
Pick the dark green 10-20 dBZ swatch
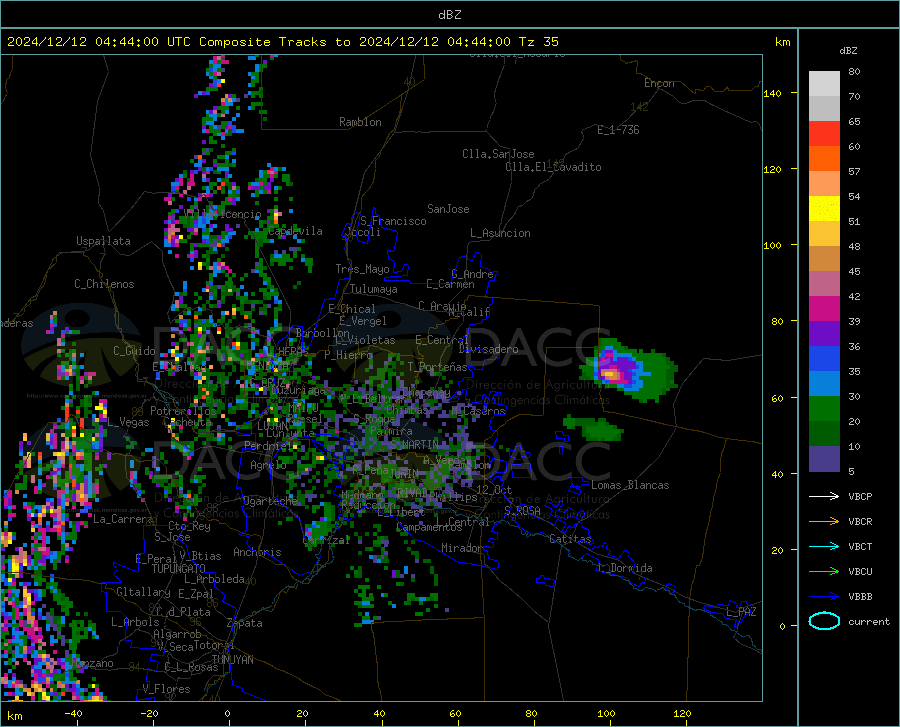(824, 434)
